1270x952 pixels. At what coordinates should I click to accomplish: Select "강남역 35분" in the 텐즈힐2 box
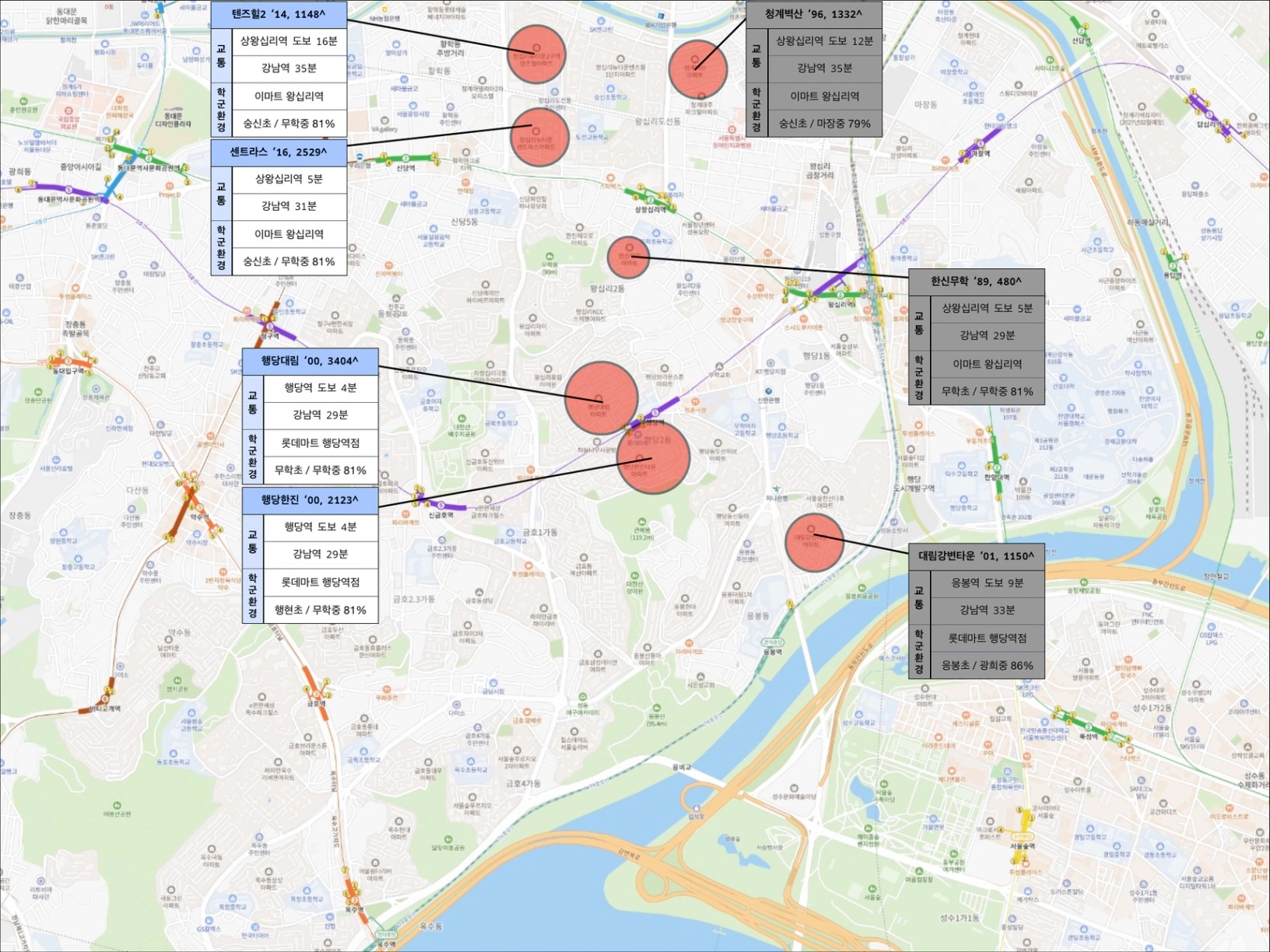289,68
